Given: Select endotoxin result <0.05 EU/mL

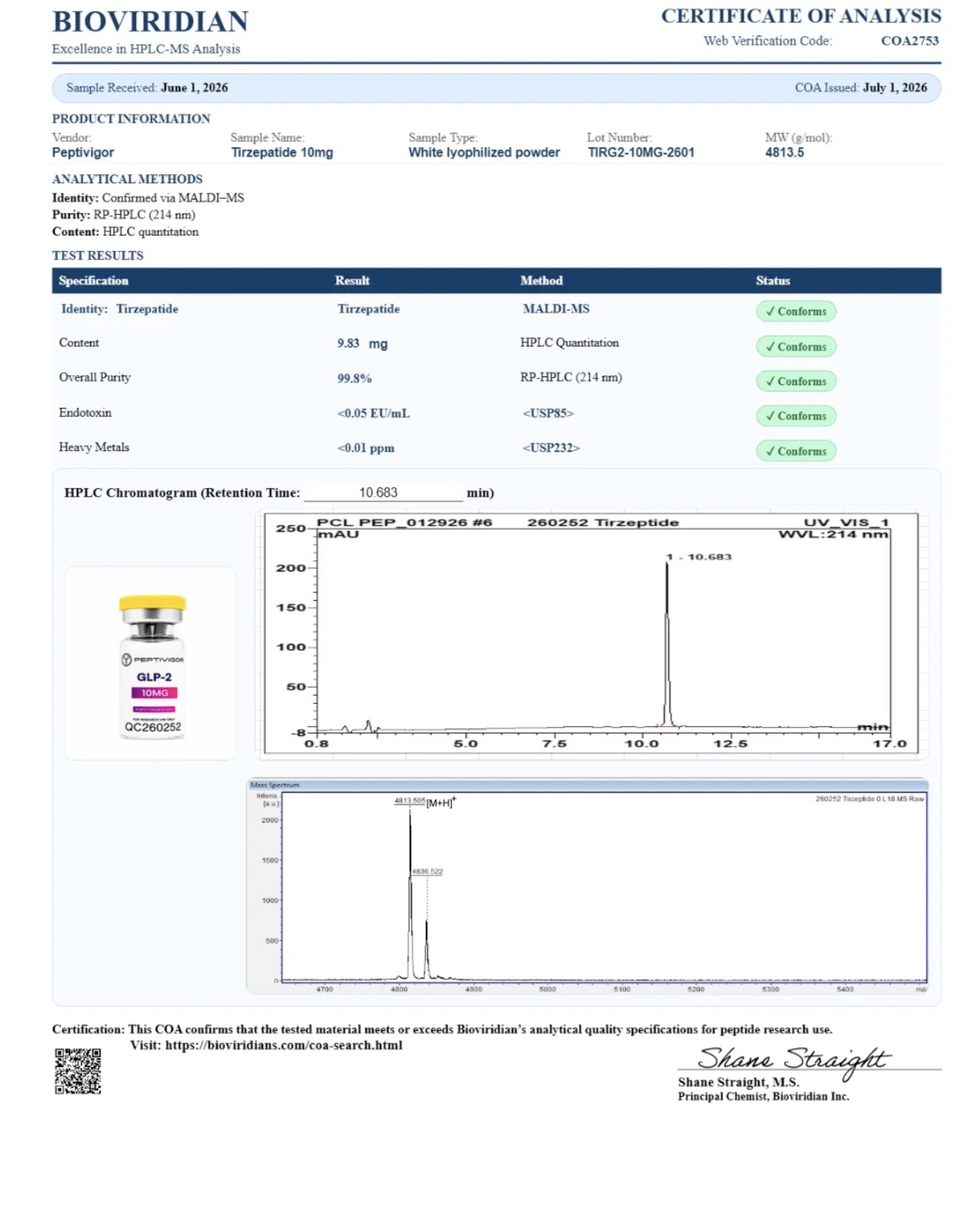Looking at the screenshot, I should click(x=373, y=413).
